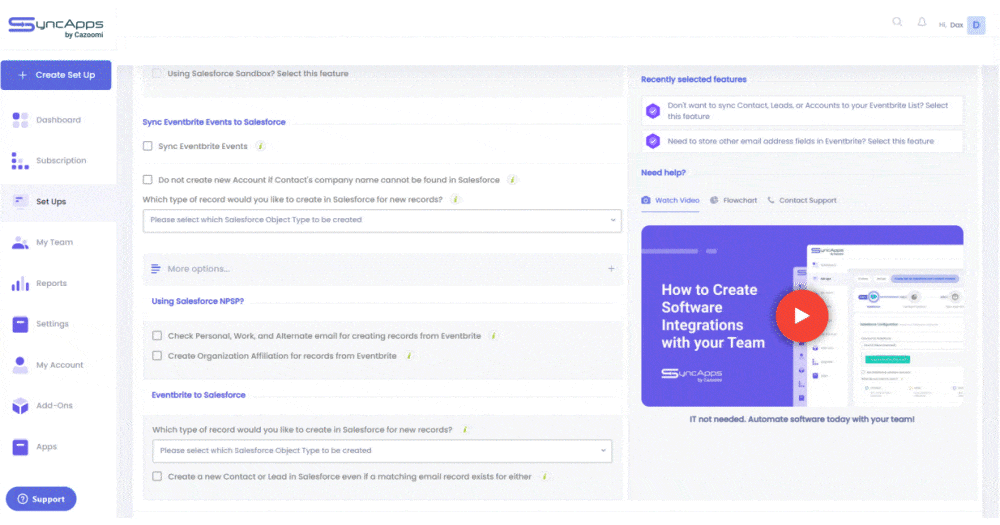Open Reports menu item

[51, 283]
